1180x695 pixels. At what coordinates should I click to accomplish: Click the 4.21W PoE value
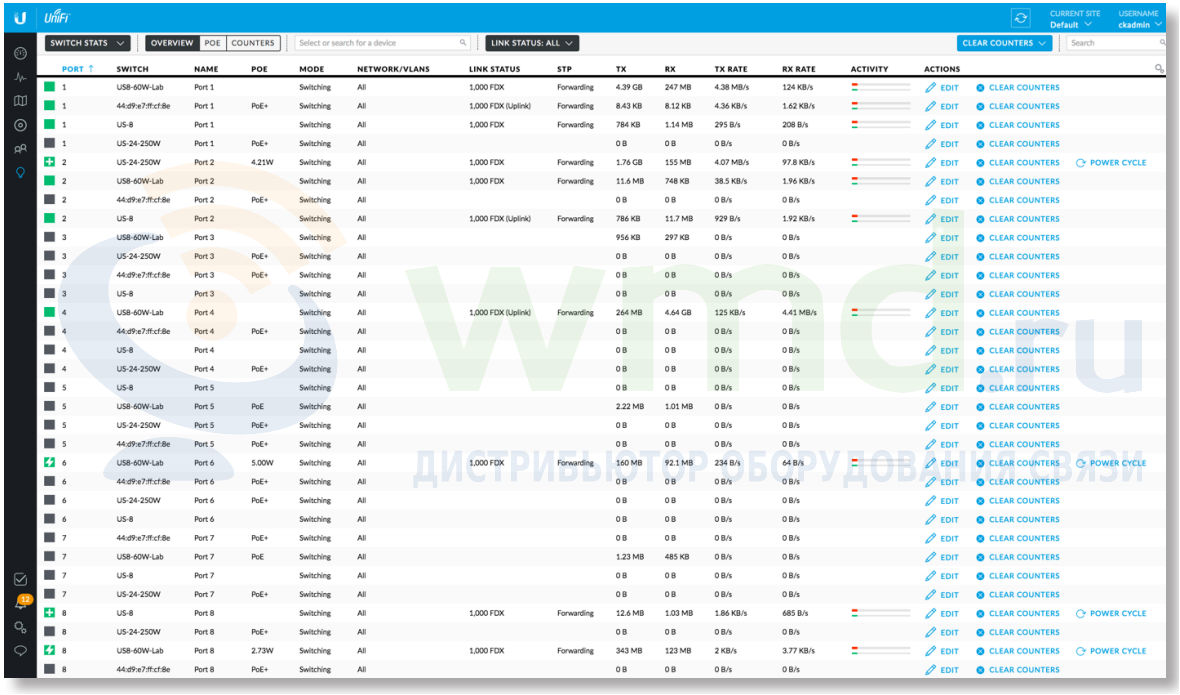click(262, 162)
